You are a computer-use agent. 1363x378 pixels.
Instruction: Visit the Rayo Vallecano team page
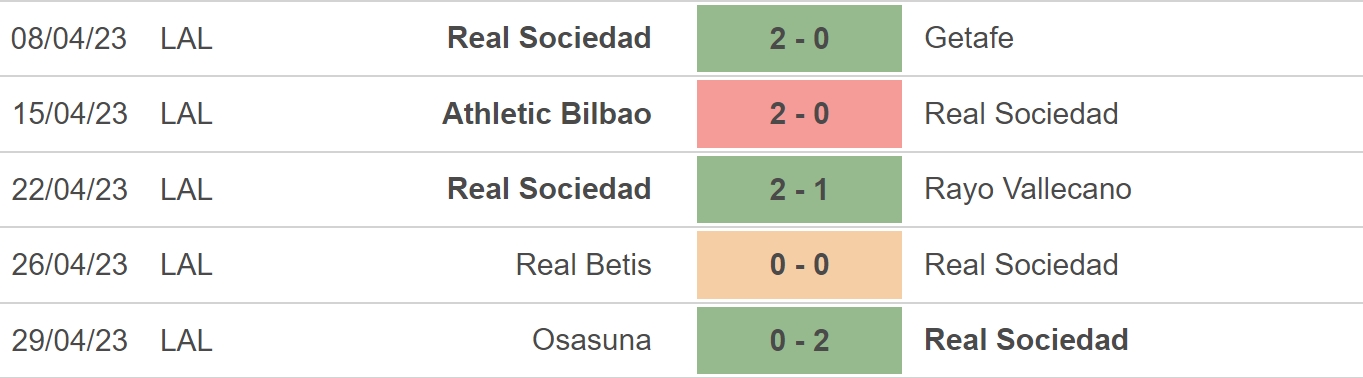(x=1028, y=189)
